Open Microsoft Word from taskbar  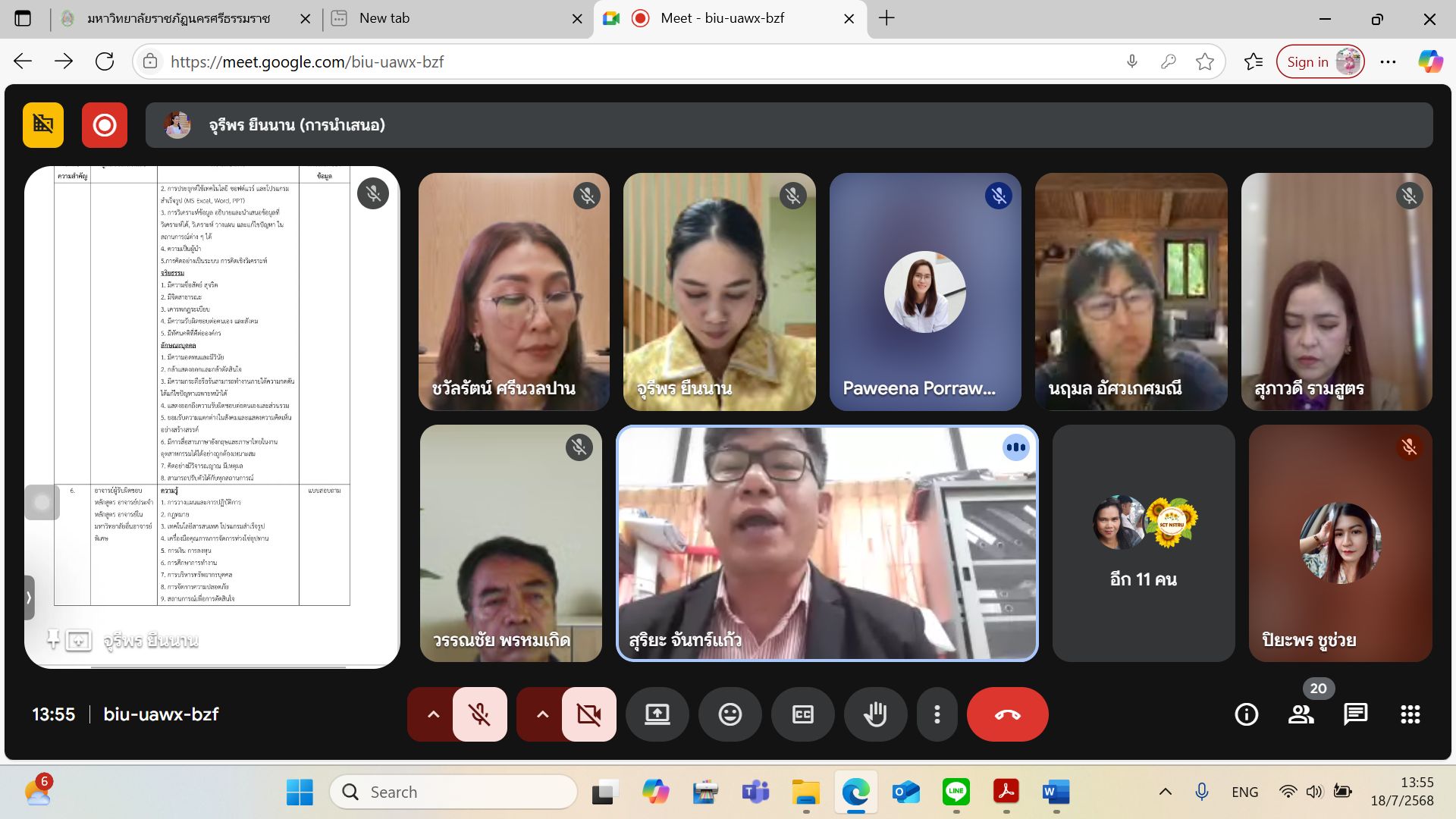coord(1055,792)
